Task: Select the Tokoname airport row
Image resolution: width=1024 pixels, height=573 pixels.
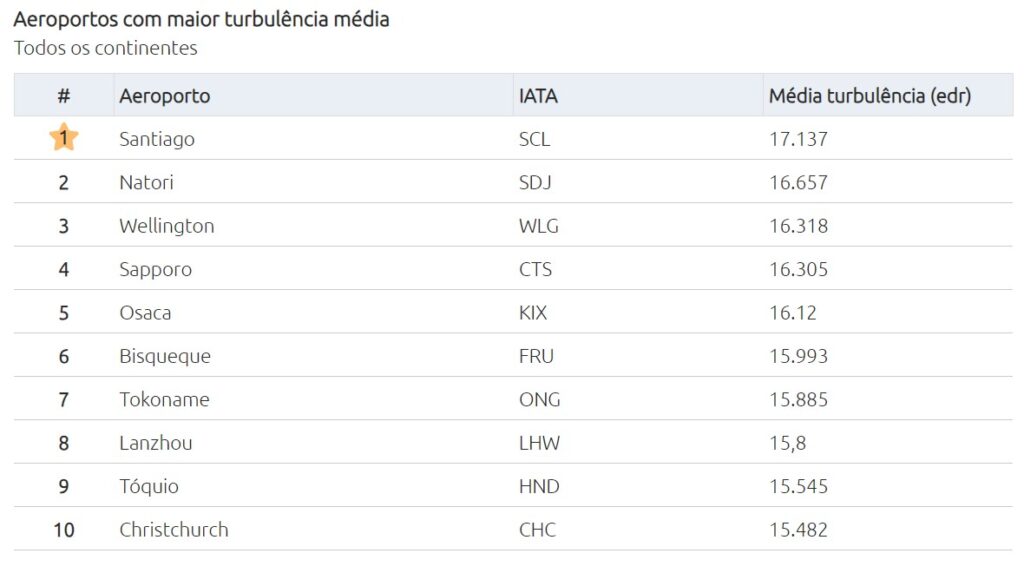Action: (x=164, y=400)
